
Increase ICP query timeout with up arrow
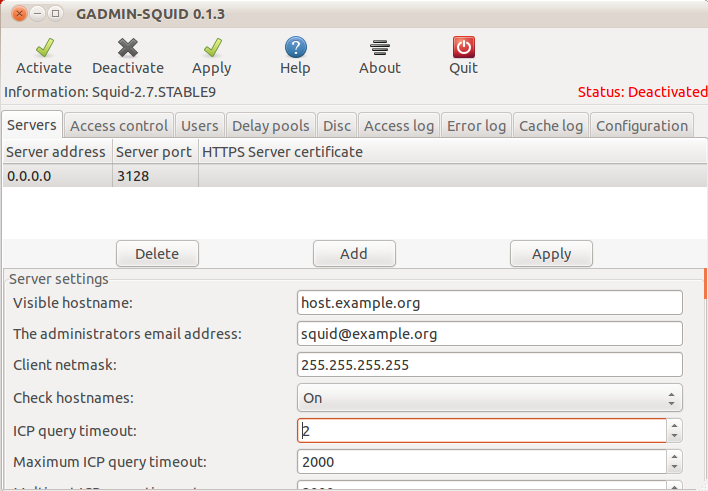[x=674, y=425]
